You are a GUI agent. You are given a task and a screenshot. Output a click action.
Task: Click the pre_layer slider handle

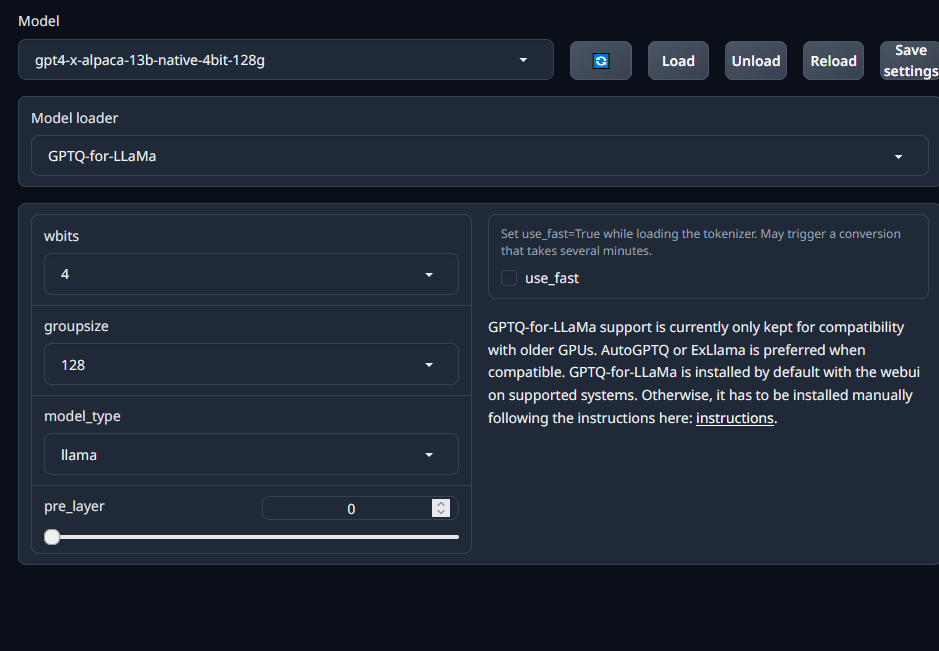point(52,537)
